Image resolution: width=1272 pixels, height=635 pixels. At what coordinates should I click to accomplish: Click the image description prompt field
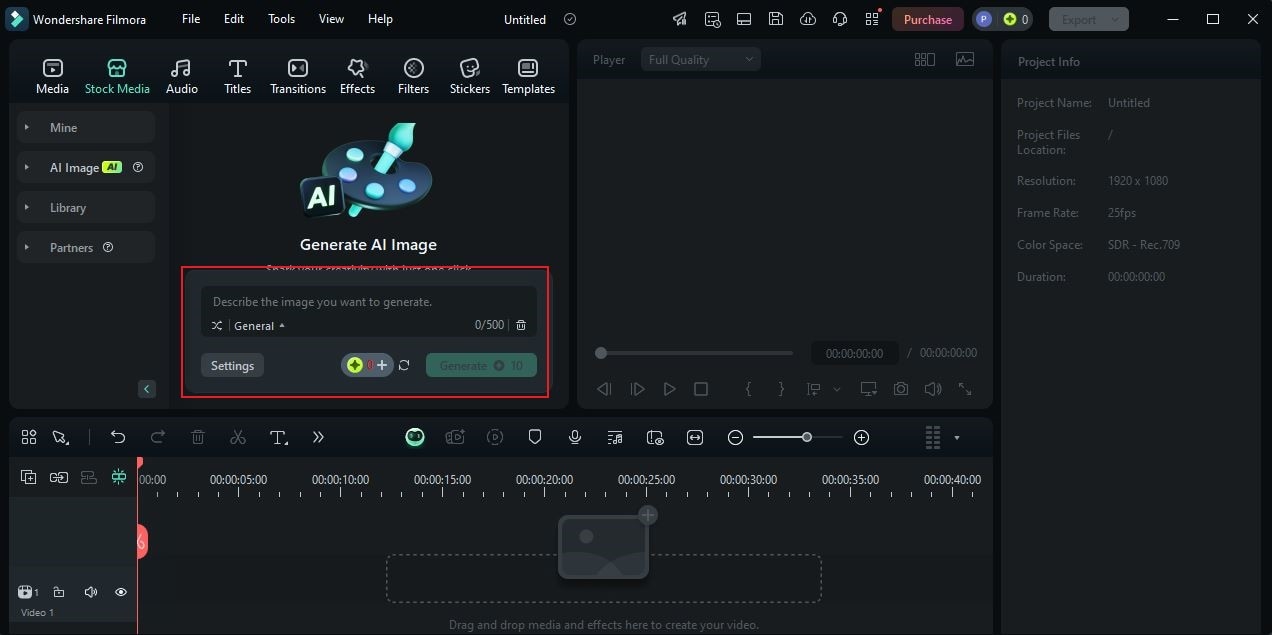368,301
